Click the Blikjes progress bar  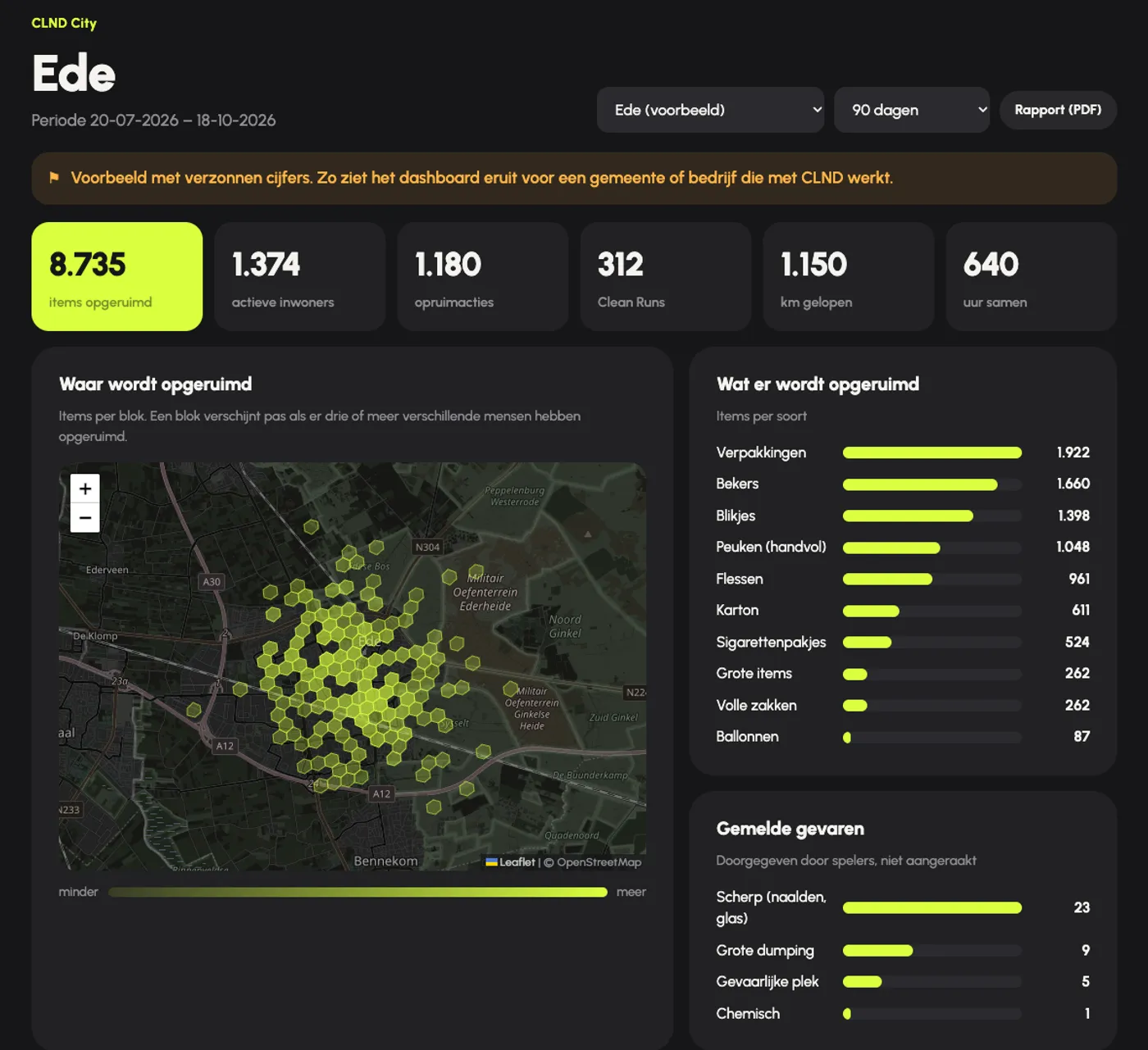click(x=932, y=516)
